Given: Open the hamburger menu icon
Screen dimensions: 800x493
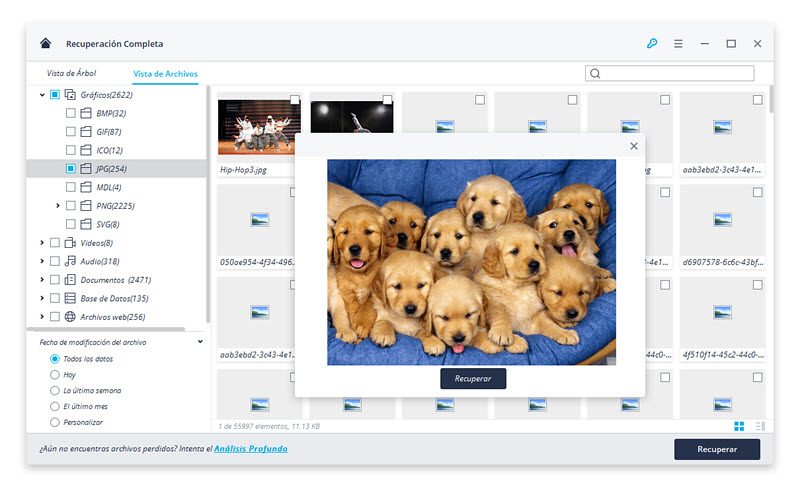Looking at the screenshot, I should point(678,44).
